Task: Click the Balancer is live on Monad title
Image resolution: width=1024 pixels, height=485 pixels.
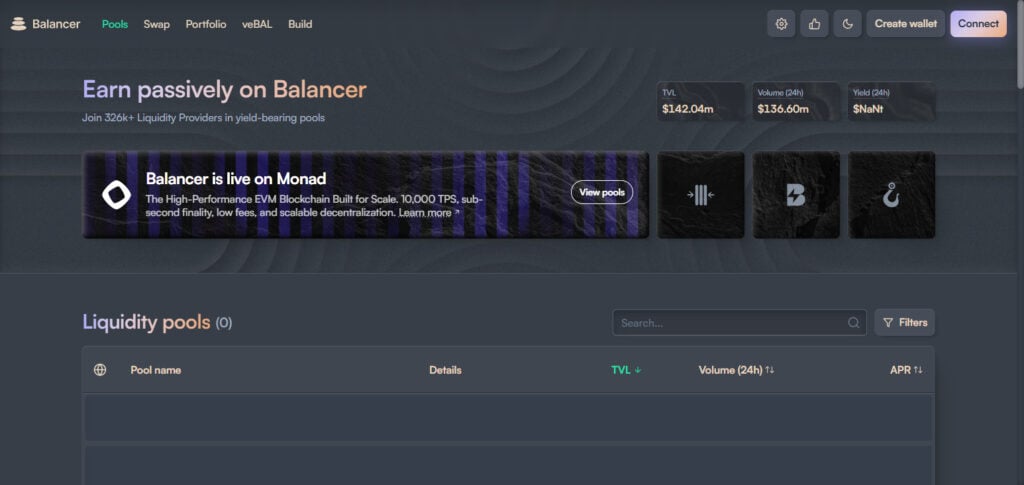Action: tap(236, 179)
